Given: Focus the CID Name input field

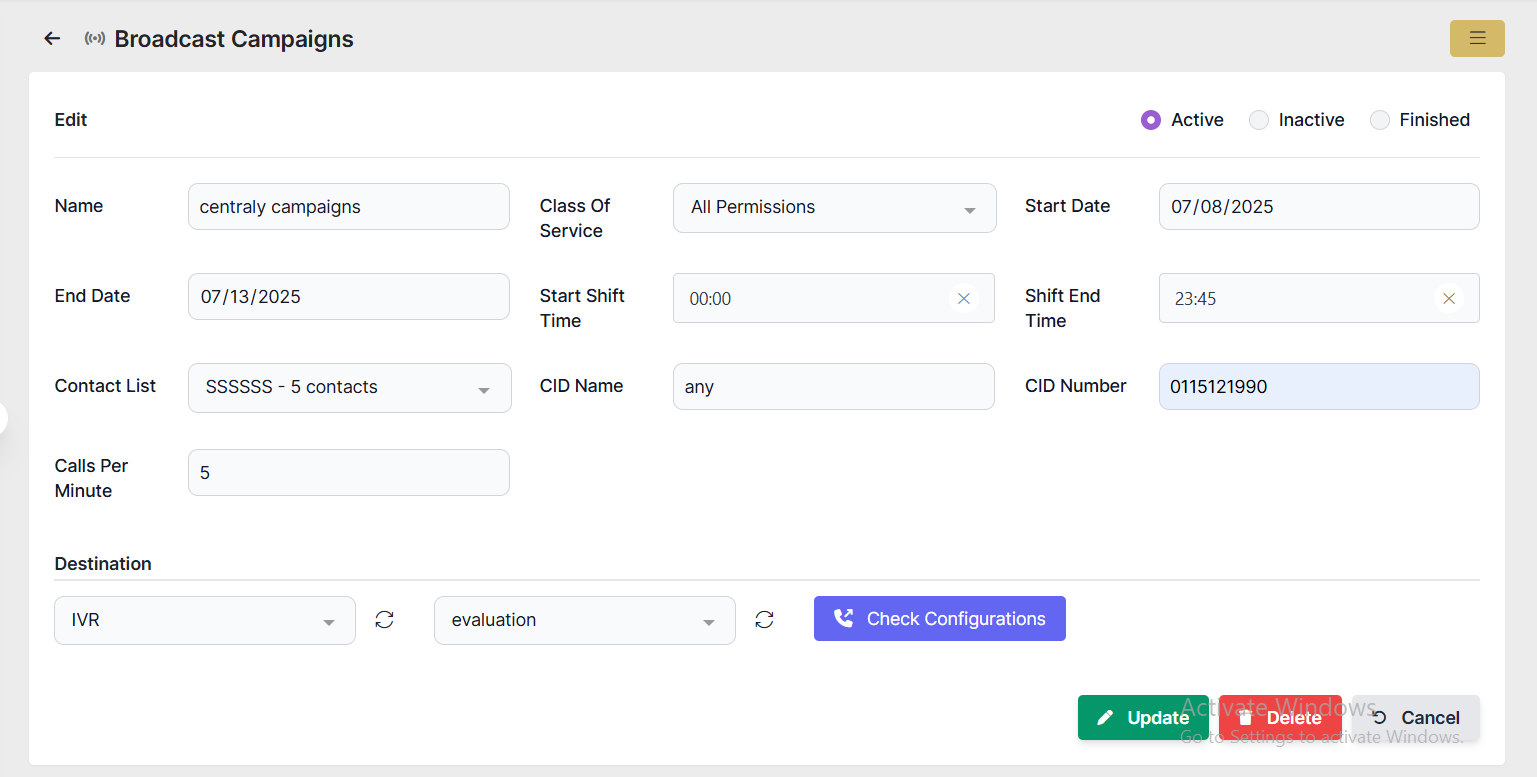Looking at the screenshot, I should [834, 387].
